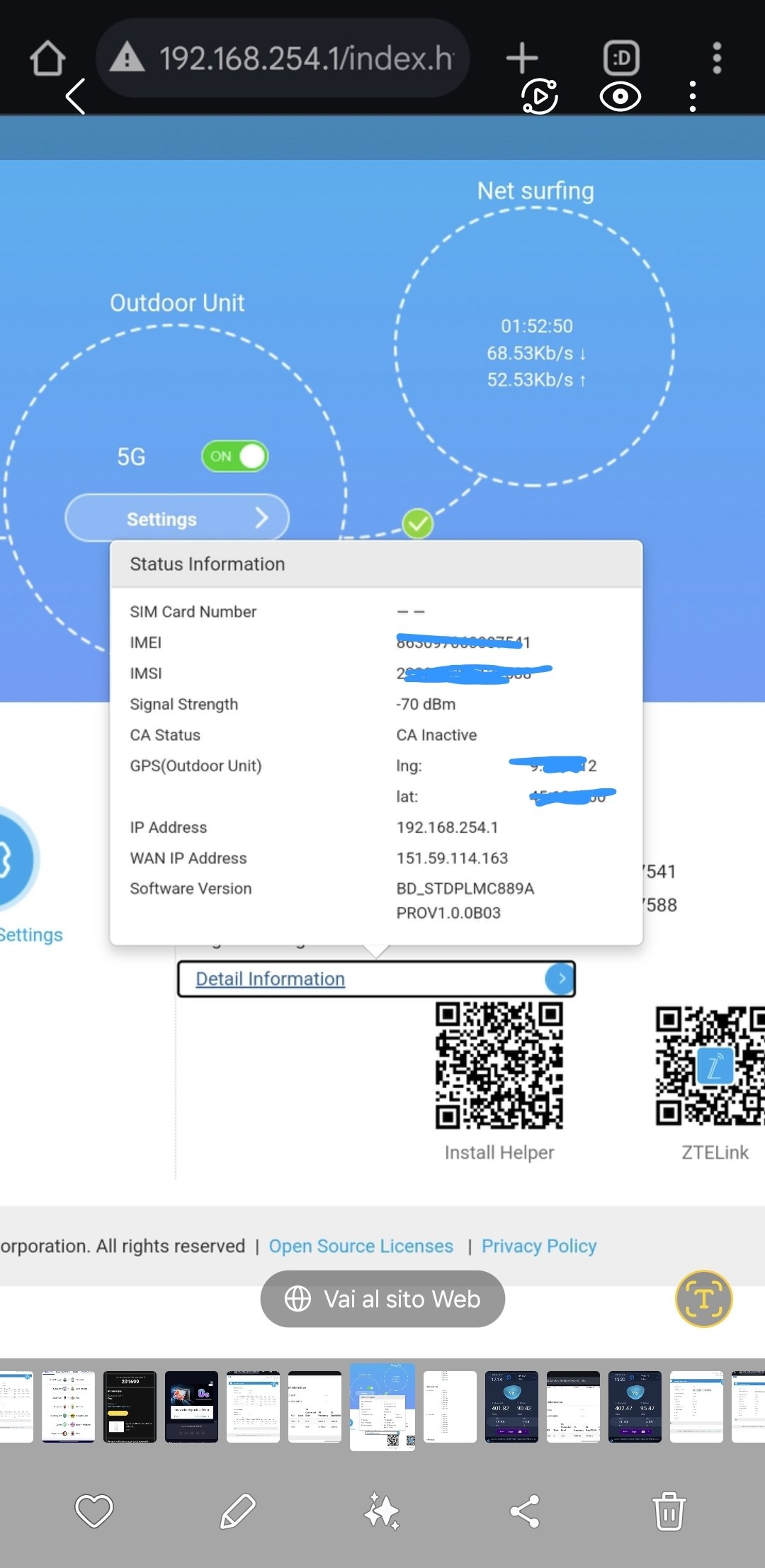The image size is (765, 1568).
Task: Tap the Install Helper QR code
Action: click(499, 1064)
